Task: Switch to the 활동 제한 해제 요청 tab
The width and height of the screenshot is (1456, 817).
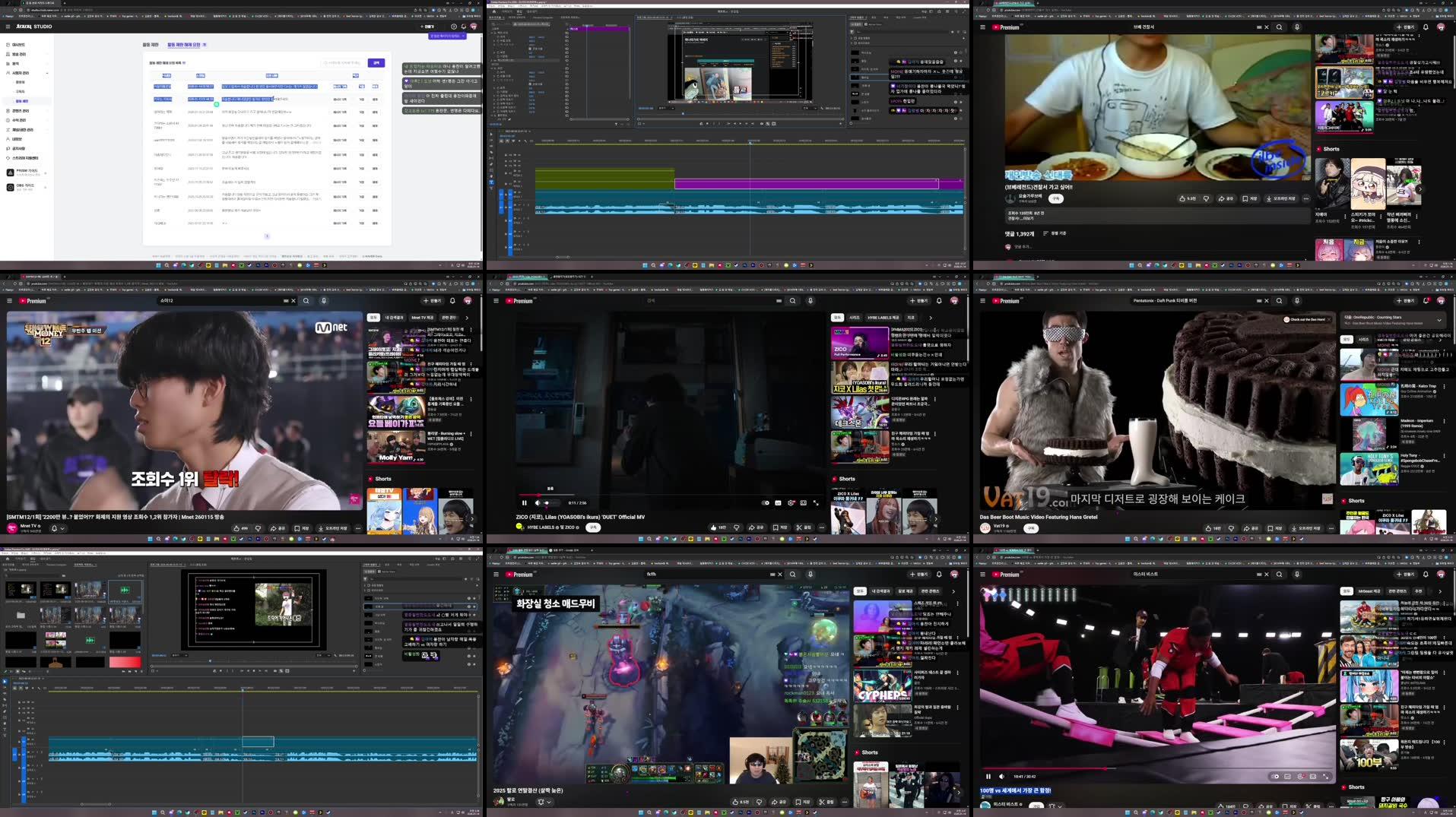Action: coord(186,46)
